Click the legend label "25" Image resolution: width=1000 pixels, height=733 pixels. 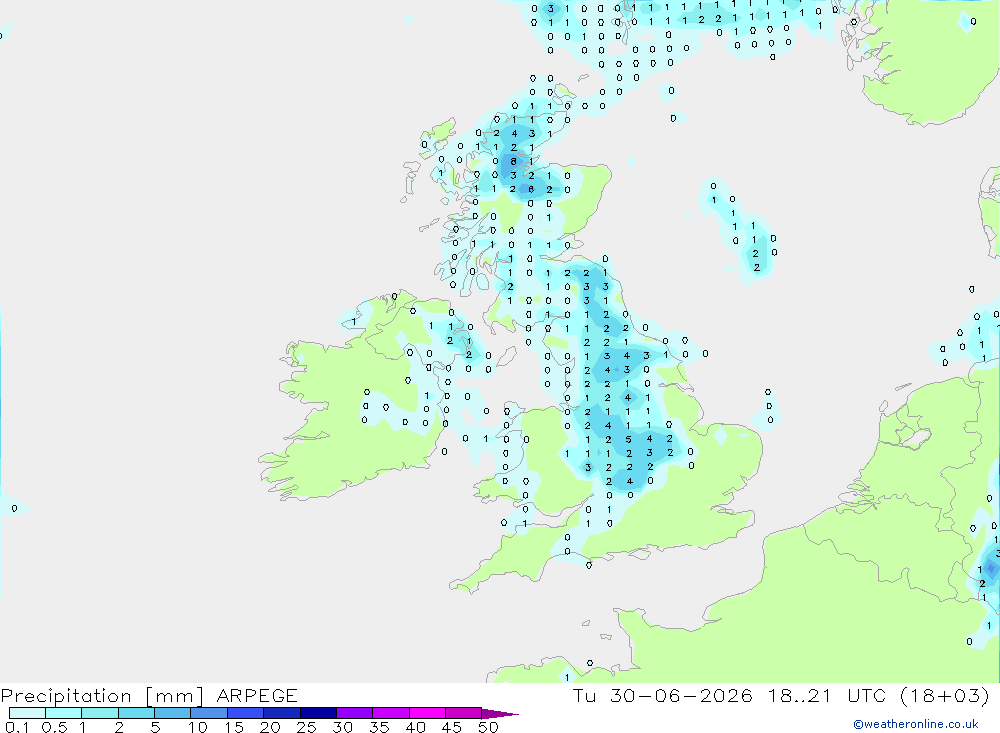click(x=306, y=727)
